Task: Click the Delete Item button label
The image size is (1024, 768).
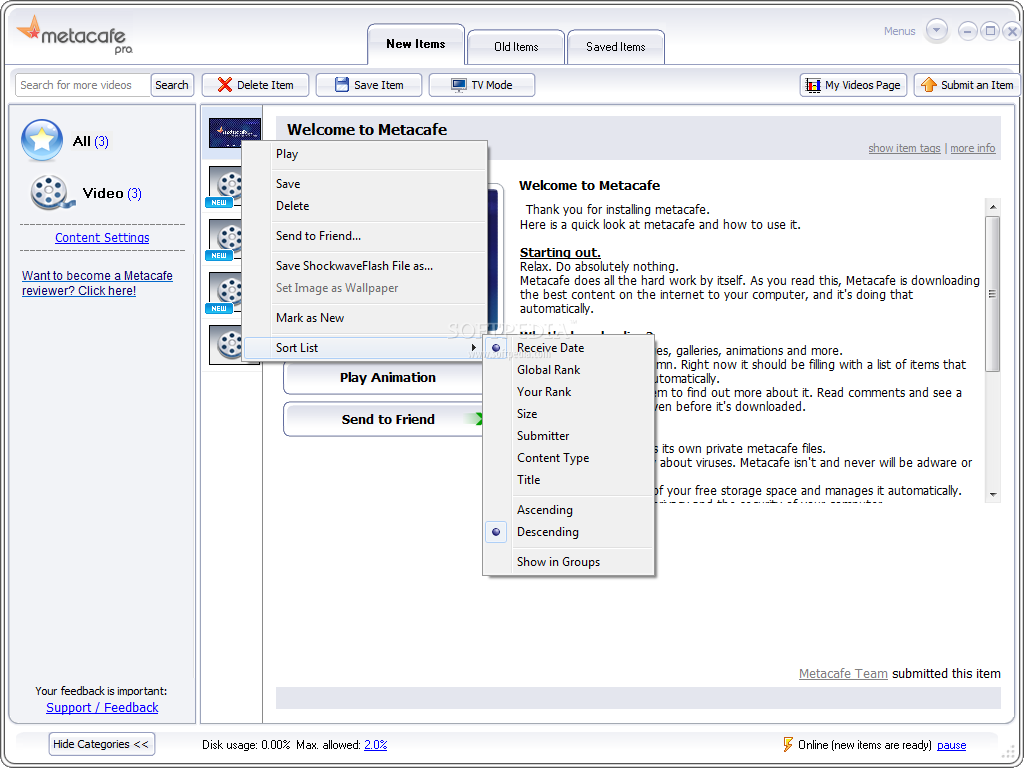Action: (265, 85)
